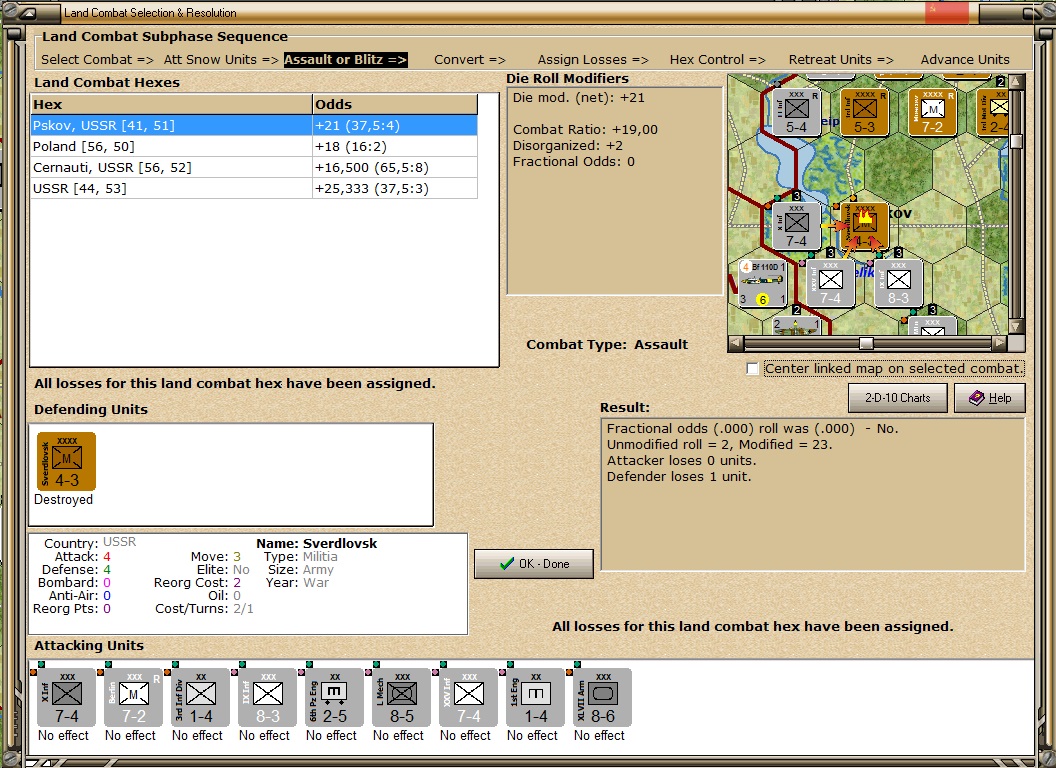
Task: Click minimap vertical scrollbar down arrow
Action: (1016, 326)
